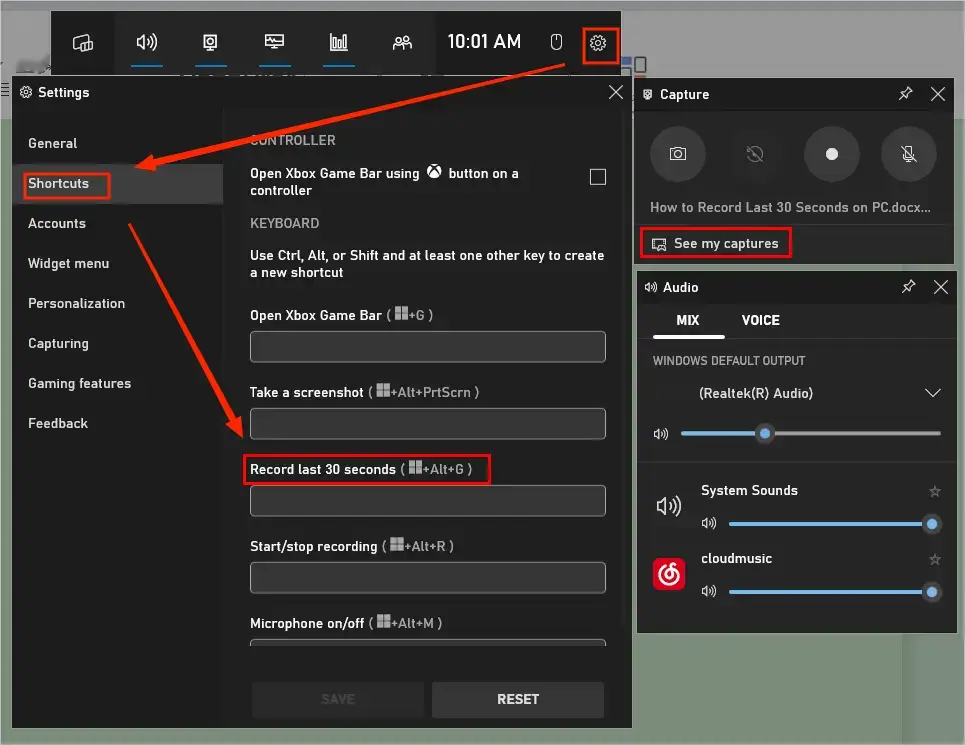
Task: Adjust the System Sounds volume slider
Action: click(833, 524)
